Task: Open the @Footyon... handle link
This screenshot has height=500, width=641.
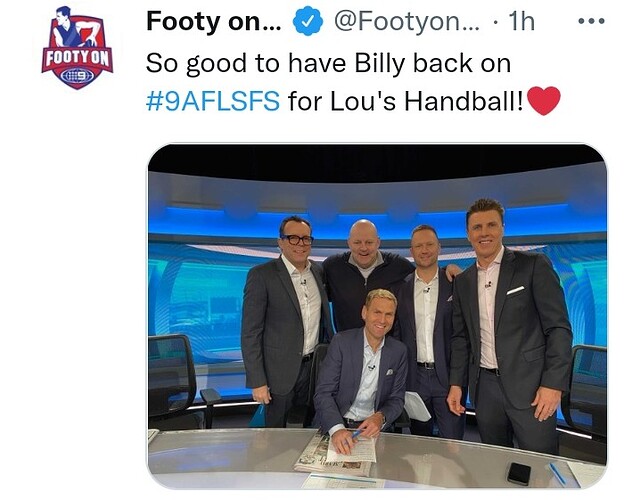Action: 406,21
